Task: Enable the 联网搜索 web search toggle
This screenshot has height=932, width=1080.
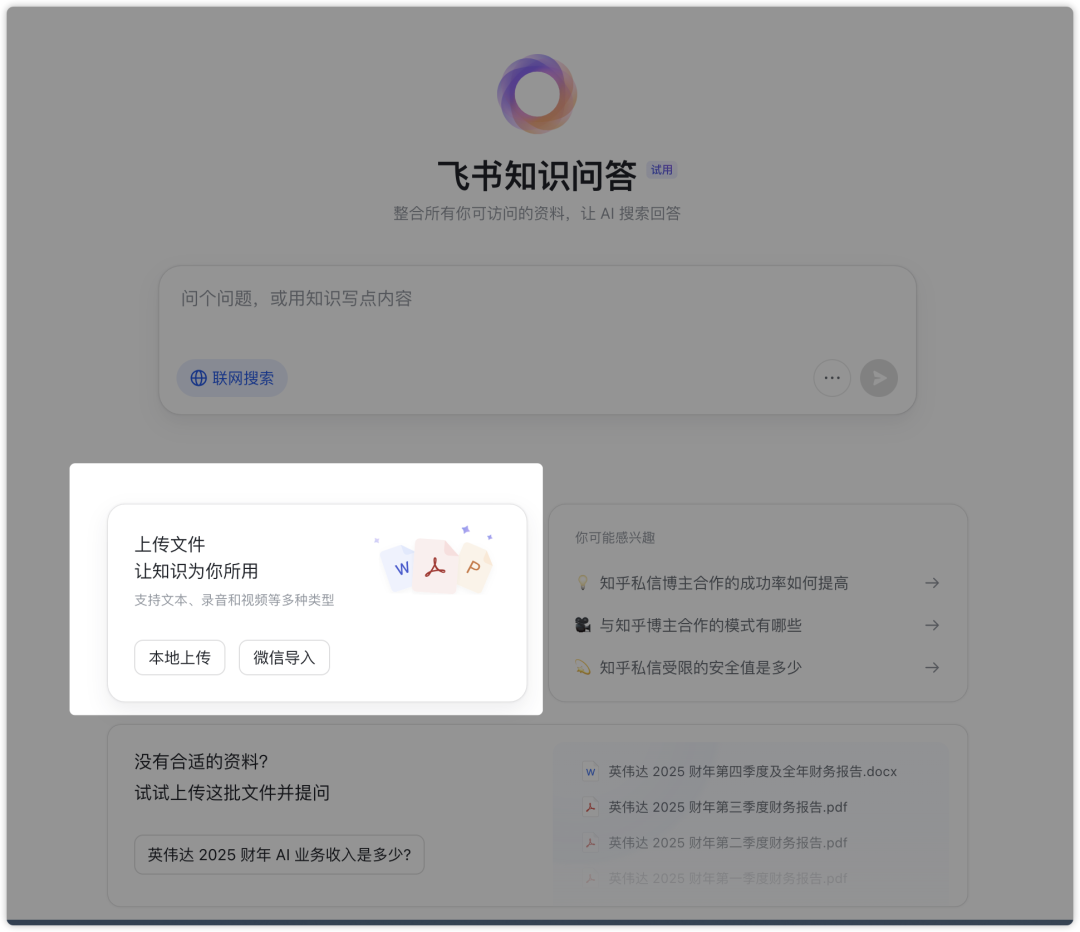Action: (x=231, y=378)
